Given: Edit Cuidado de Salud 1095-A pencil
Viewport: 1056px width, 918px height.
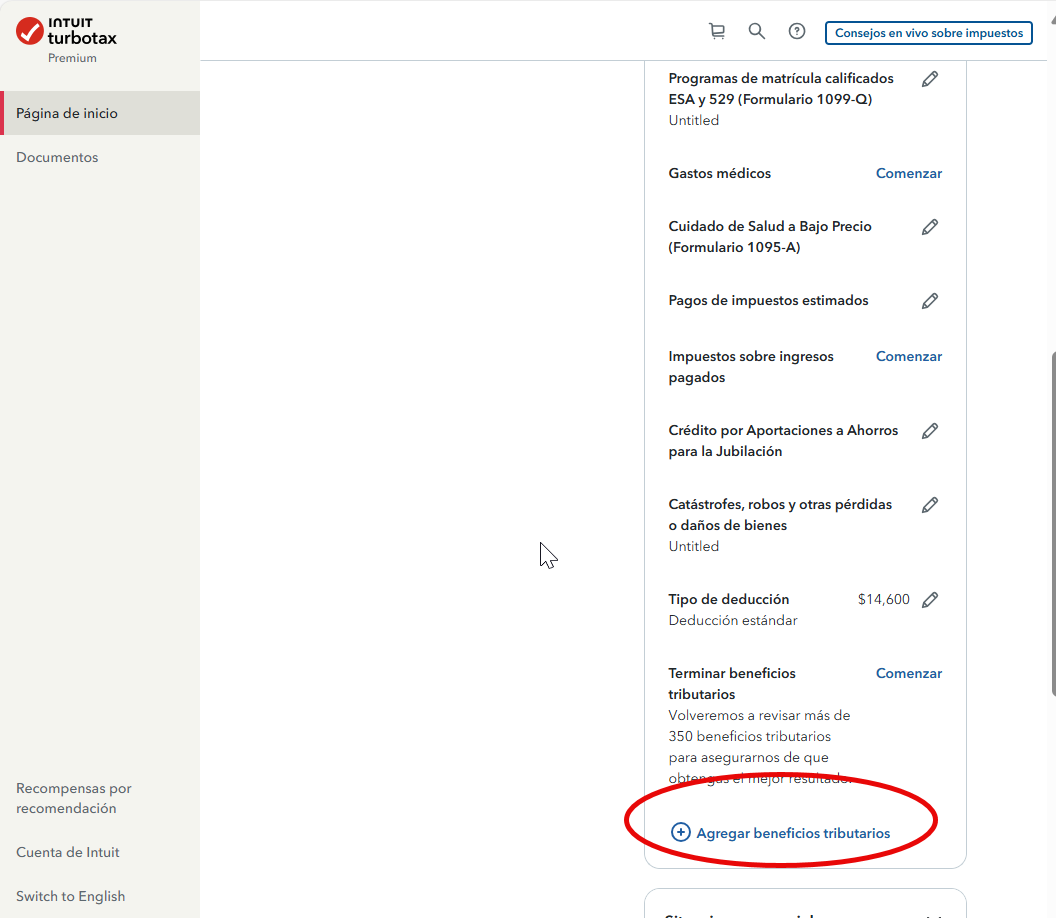Looking at the screenshot, I should (x=930, y=227).
